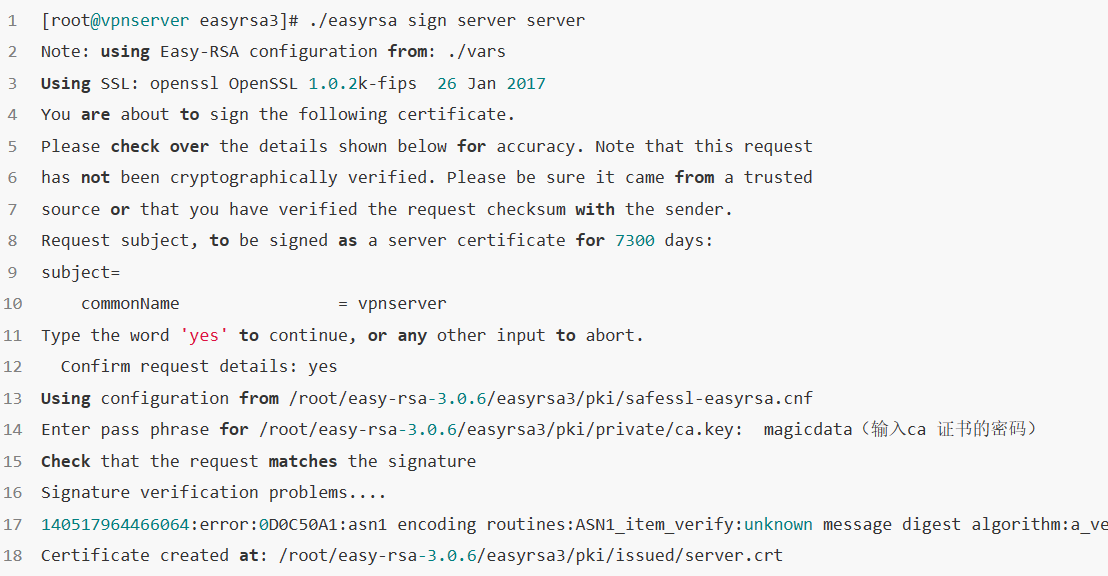Click the year '2017' on line 3

526,83
